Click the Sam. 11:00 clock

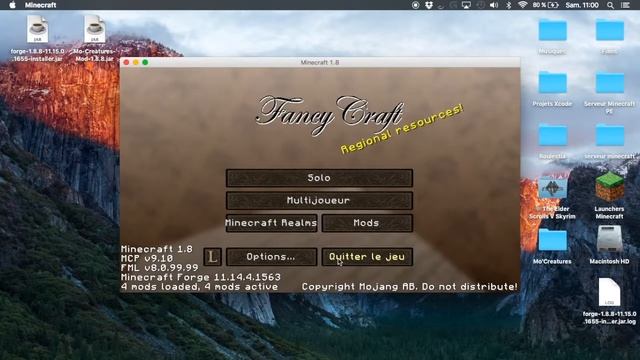(x=582, y=5)
